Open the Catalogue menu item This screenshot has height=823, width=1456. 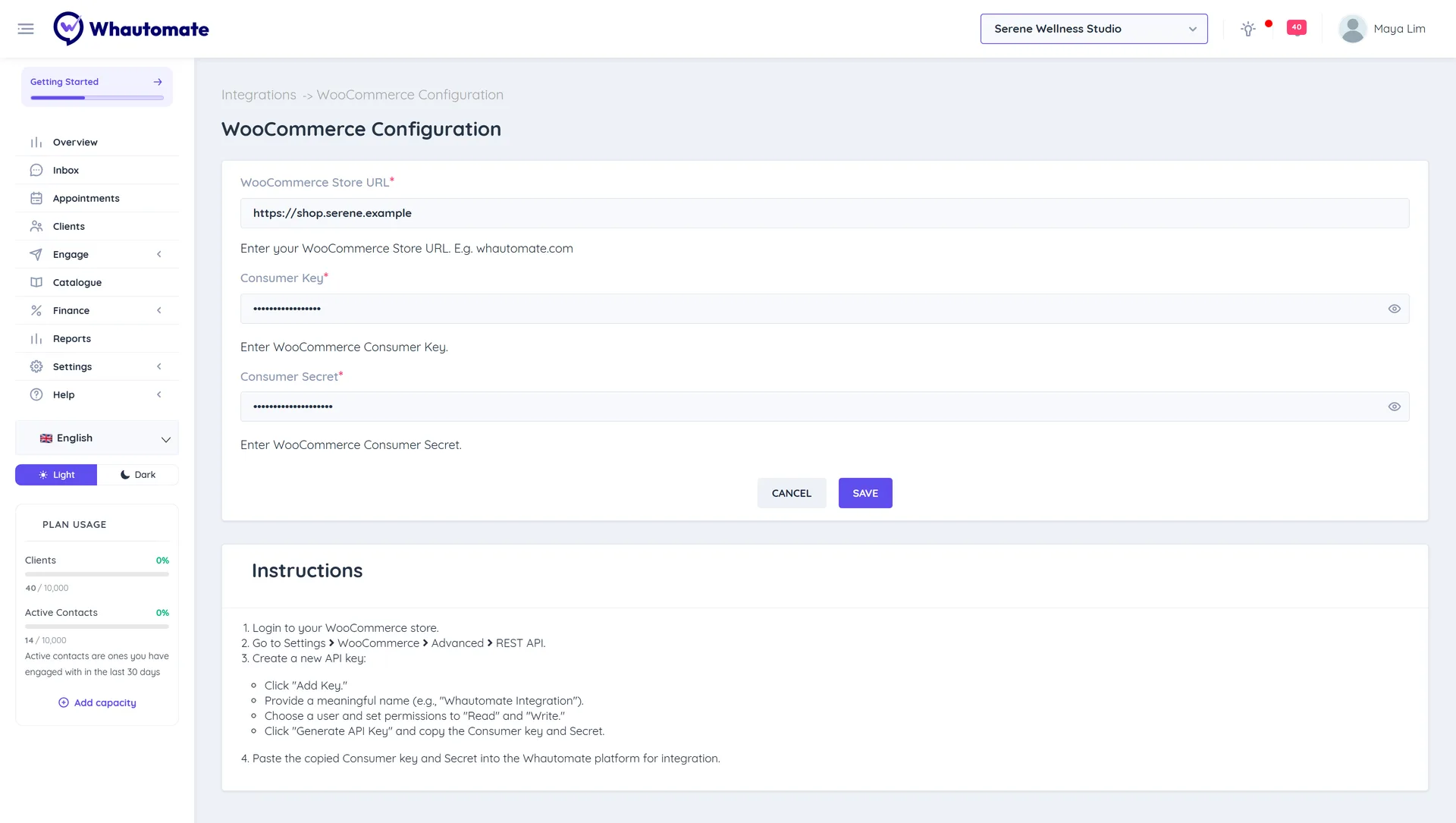click(97, 283)
